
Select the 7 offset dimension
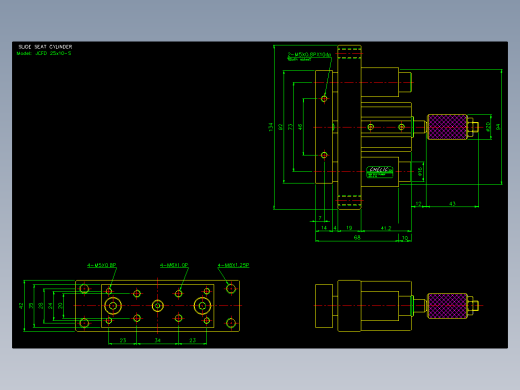[x=320, y=218]
